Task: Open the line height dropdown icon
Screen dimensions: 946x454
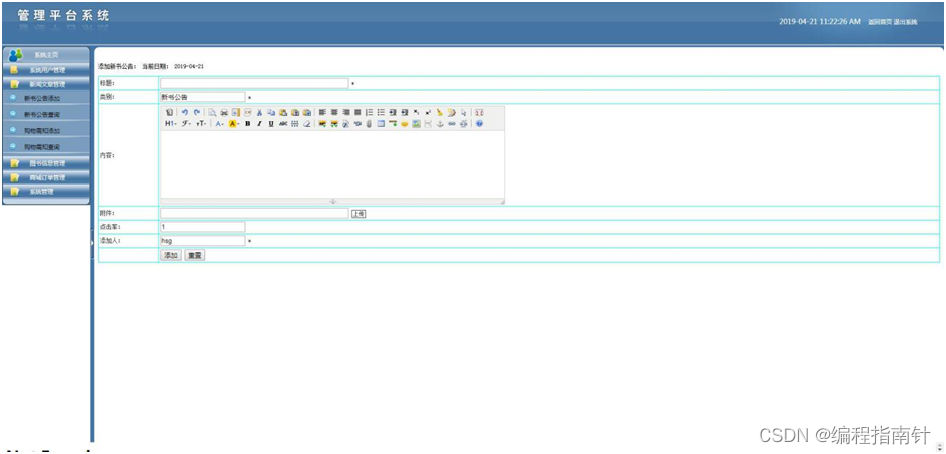Action: (x=295, y=124)
